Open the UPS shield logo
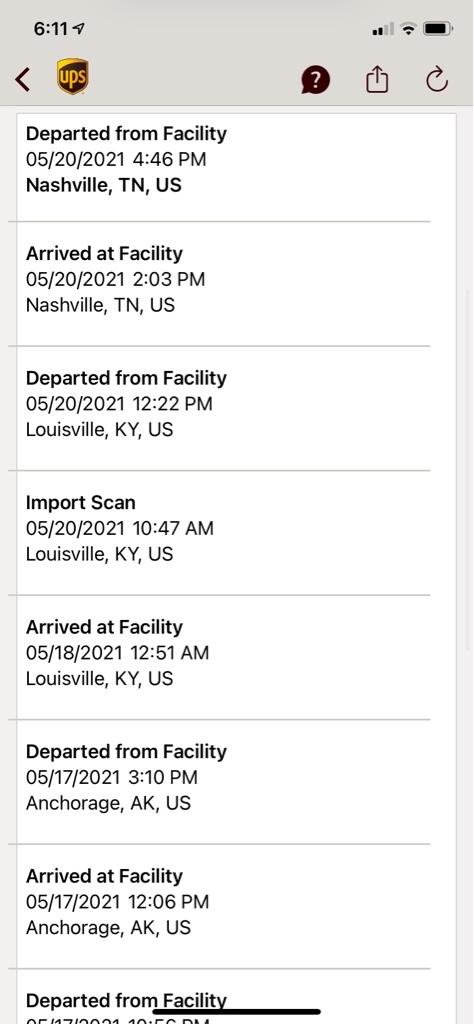474x1024 pixels. [x=72, y=76]
